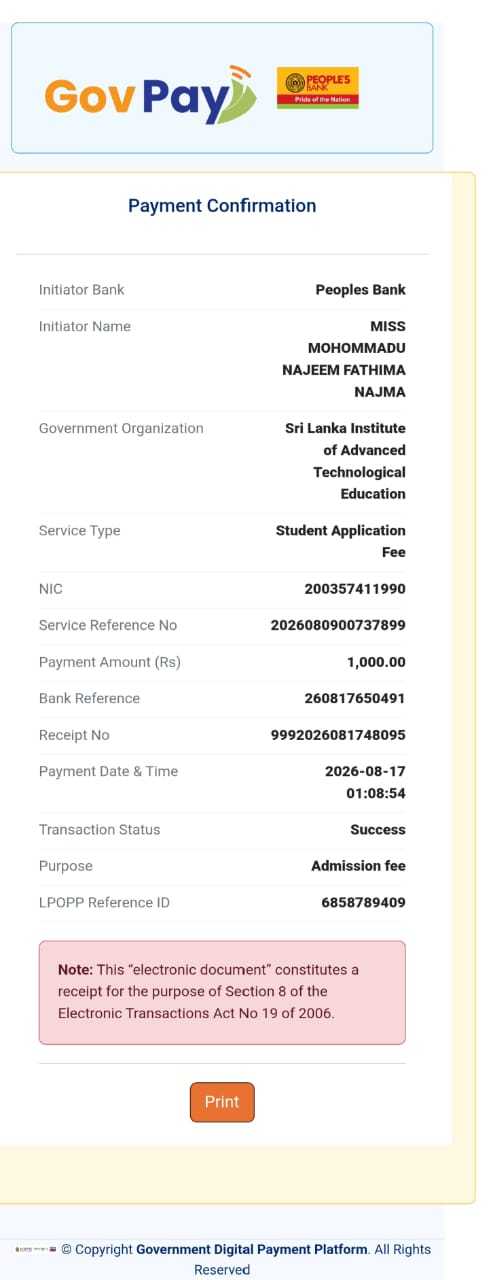Click the small footer logo icons
Screen dimensions: 489x1280
coord(36,1250)
